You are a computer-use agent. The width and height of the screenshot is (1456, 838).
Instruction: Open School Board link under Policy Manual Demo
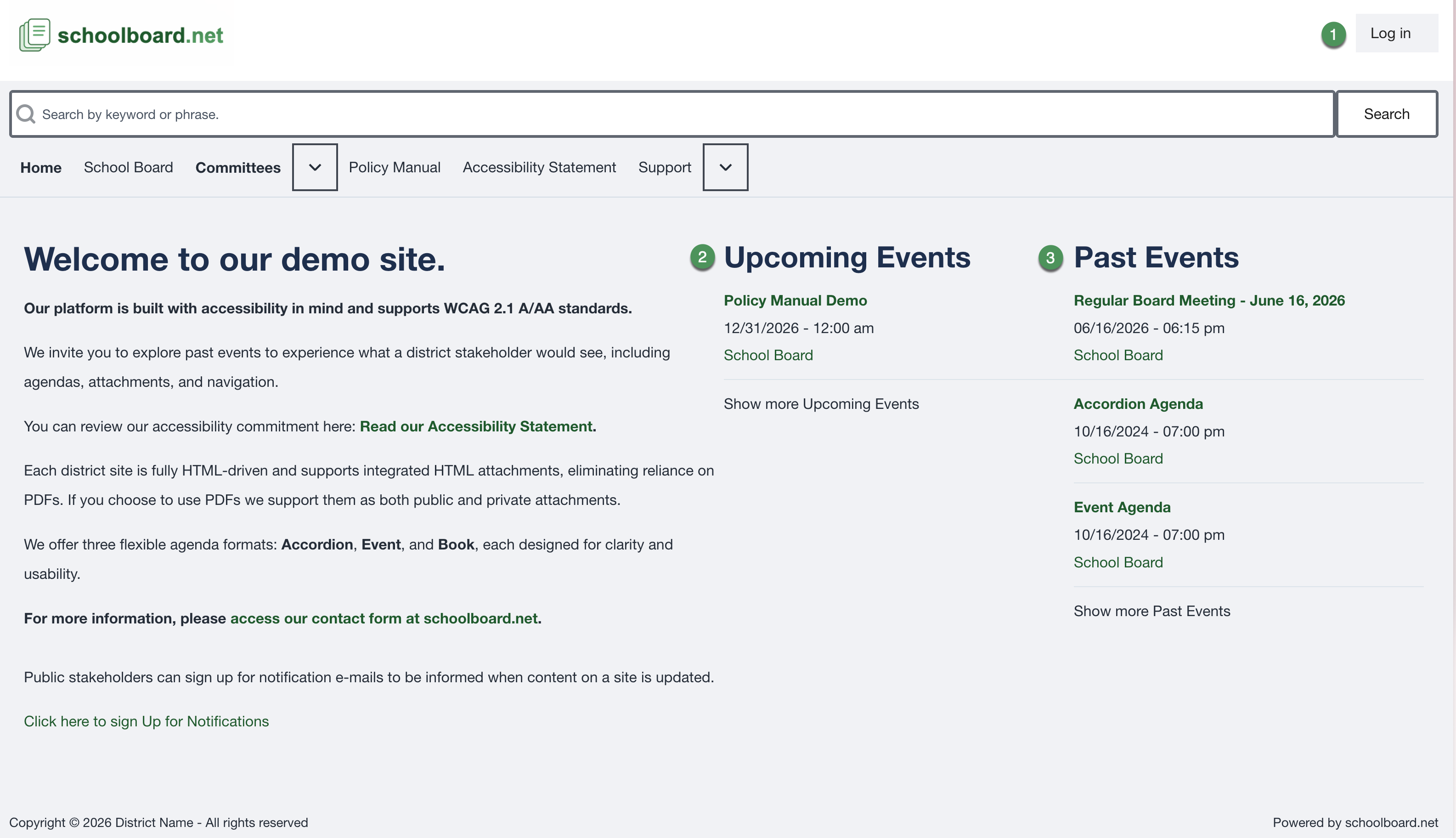pos(768,355)
